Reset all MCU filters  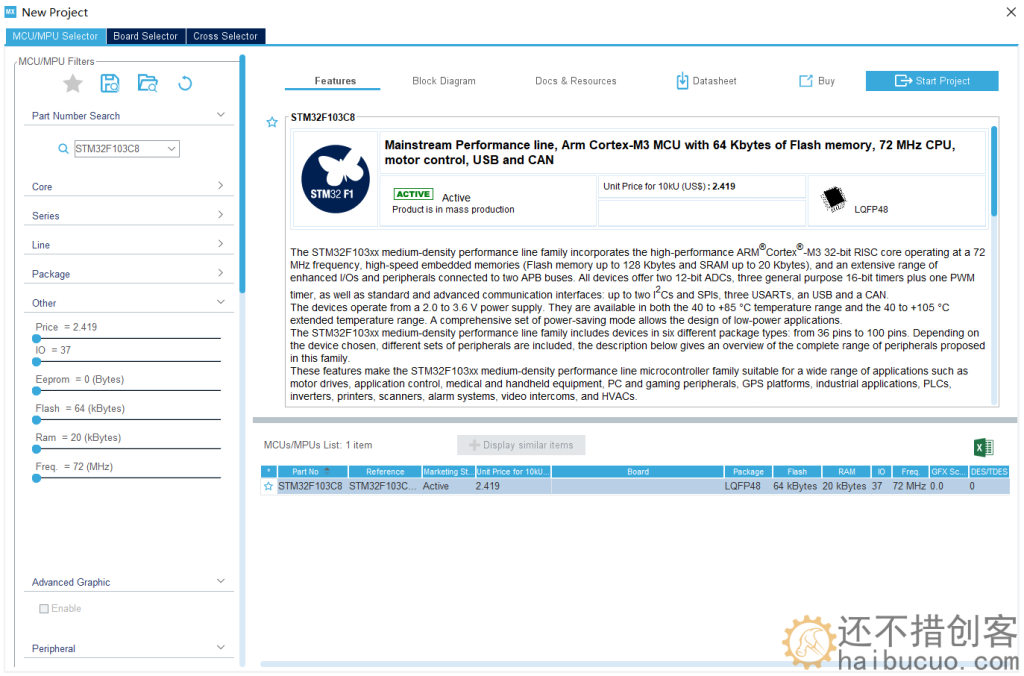pyautogui.click(x=185, y=84)
